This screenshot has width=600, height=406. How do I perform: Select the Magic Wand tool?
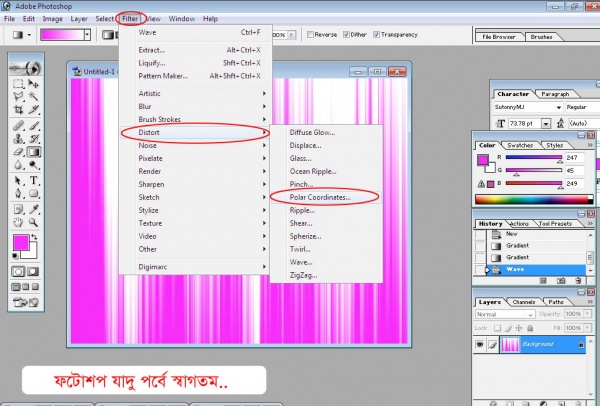34,96
